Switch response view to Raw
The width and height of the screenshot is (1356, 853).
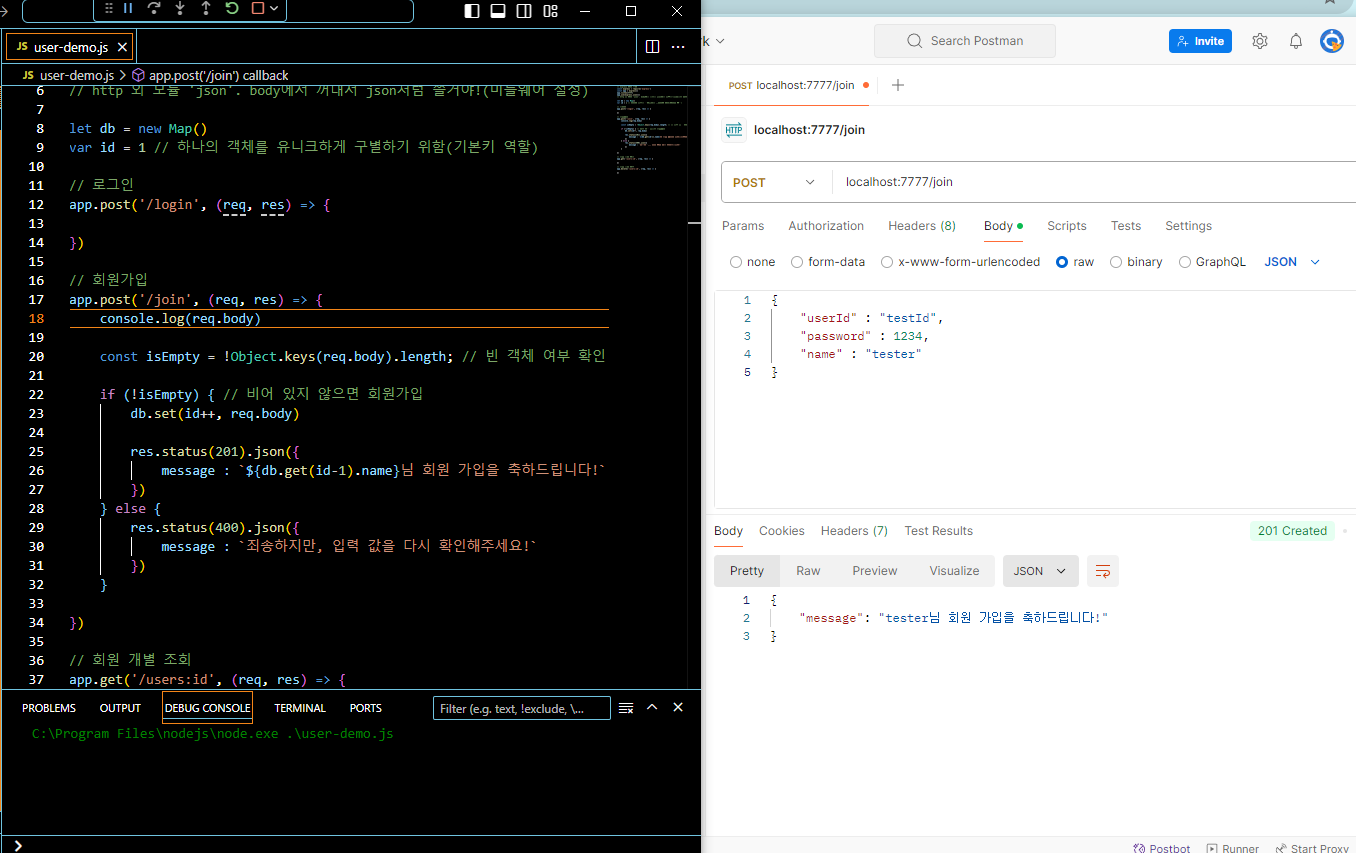click(808, 571)
